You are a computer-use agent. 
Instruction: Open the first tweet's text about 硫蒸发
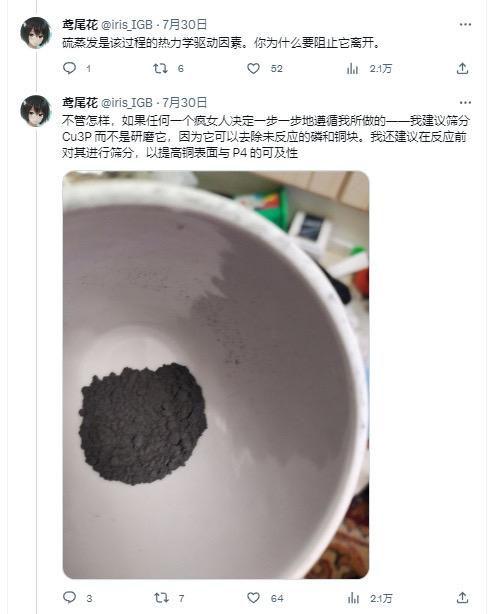point(221,43)
